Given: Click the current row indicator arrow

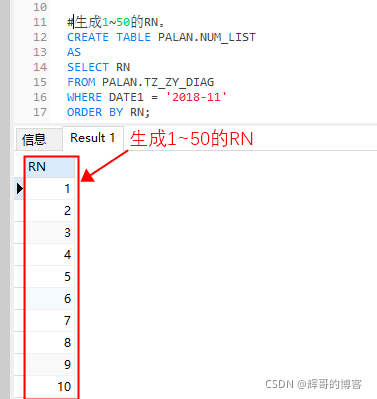Looking at the screenshot, I should click(20, 189).
